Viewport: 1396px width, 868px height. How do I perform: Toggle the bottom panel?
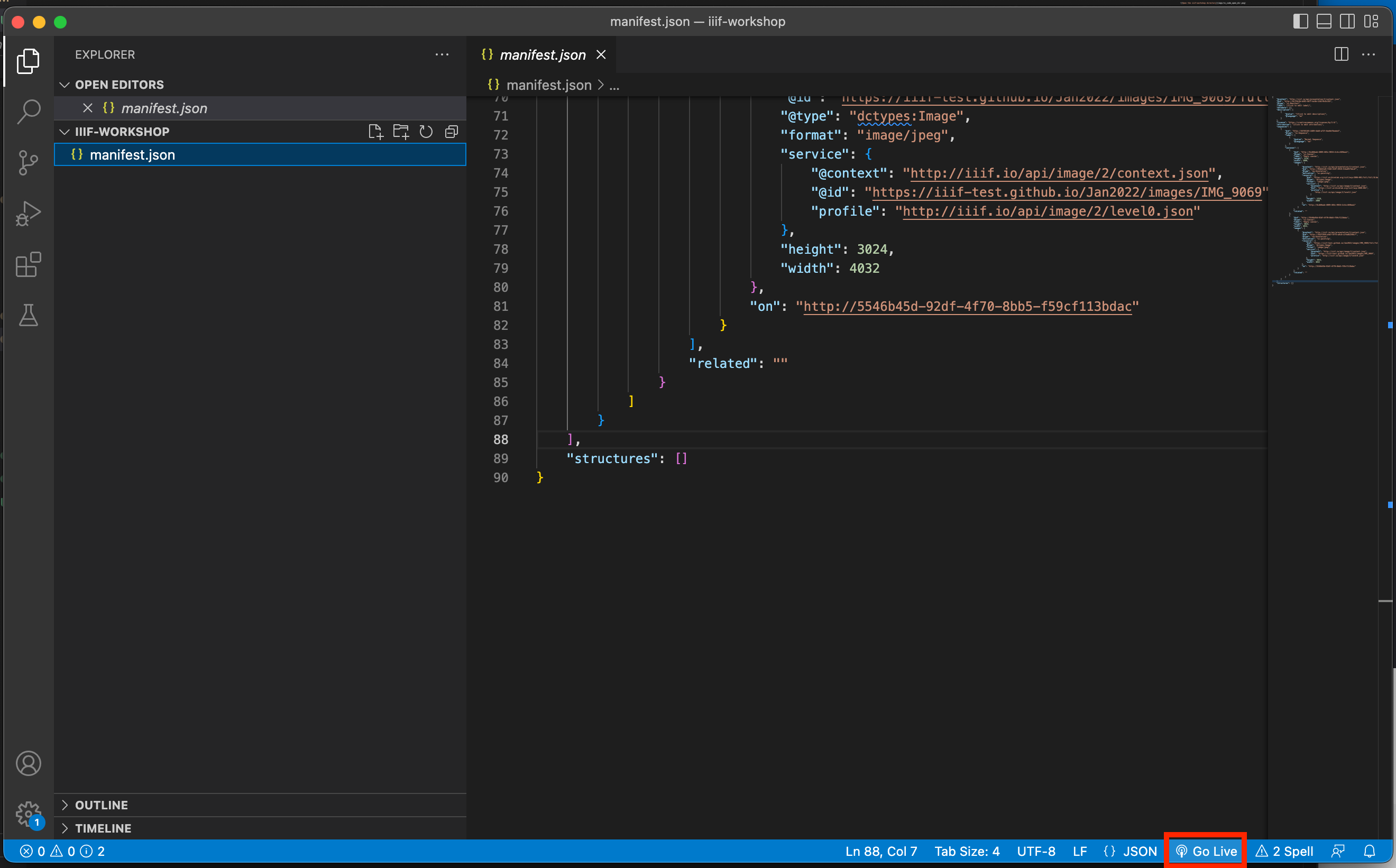pyautogui.click(x=1324, y=22)
